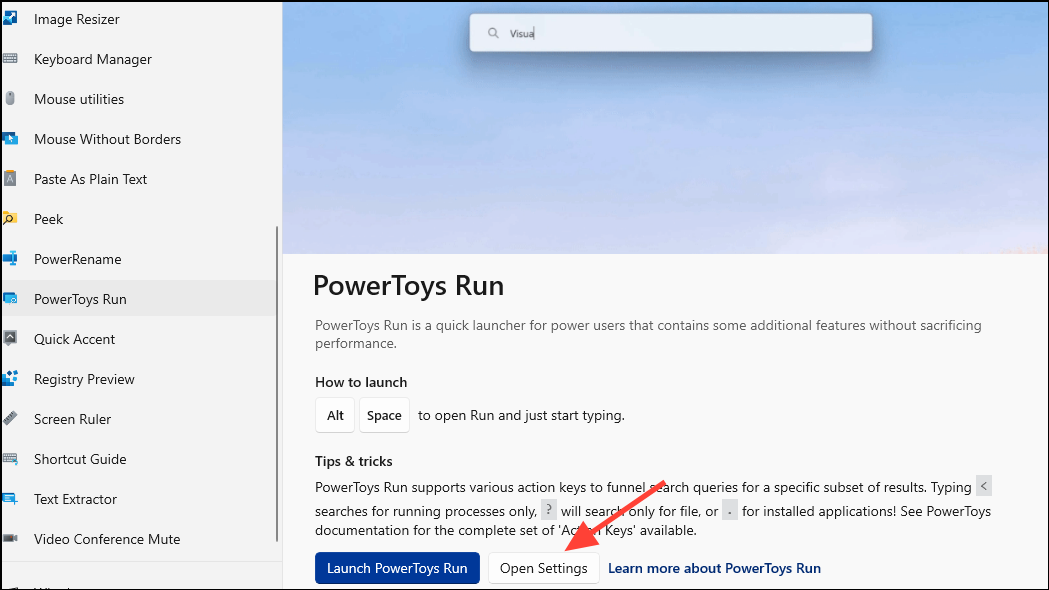Click the PowerToys Run hero preview image
1049x590 pixels.
pyautogui.click(x=665, y=128)
